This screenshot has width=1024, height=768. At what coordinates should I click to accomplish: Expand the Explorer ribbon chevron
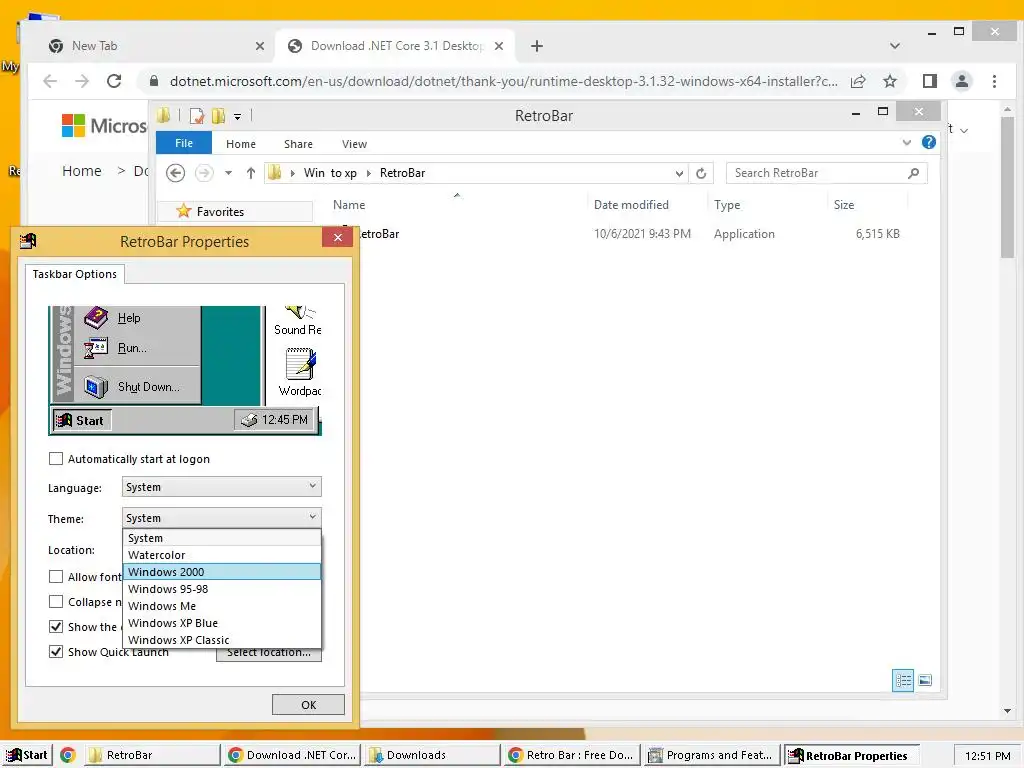click(906, 142)
